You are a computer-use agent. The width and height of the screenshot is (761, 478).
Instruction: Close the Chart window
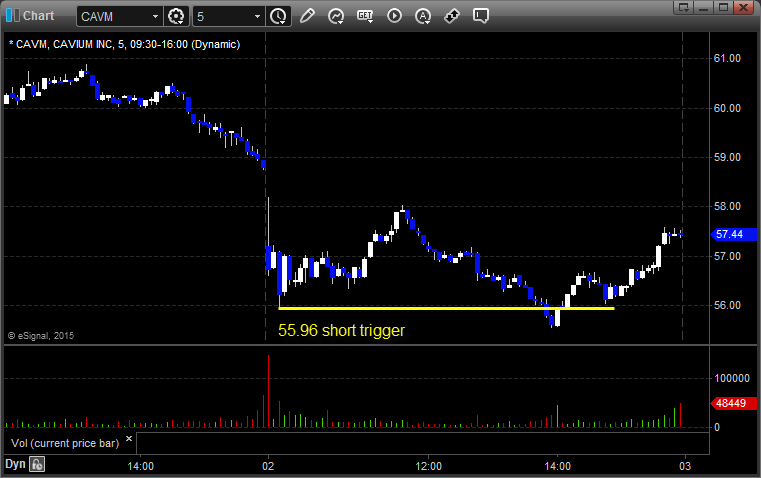[744, 7]
